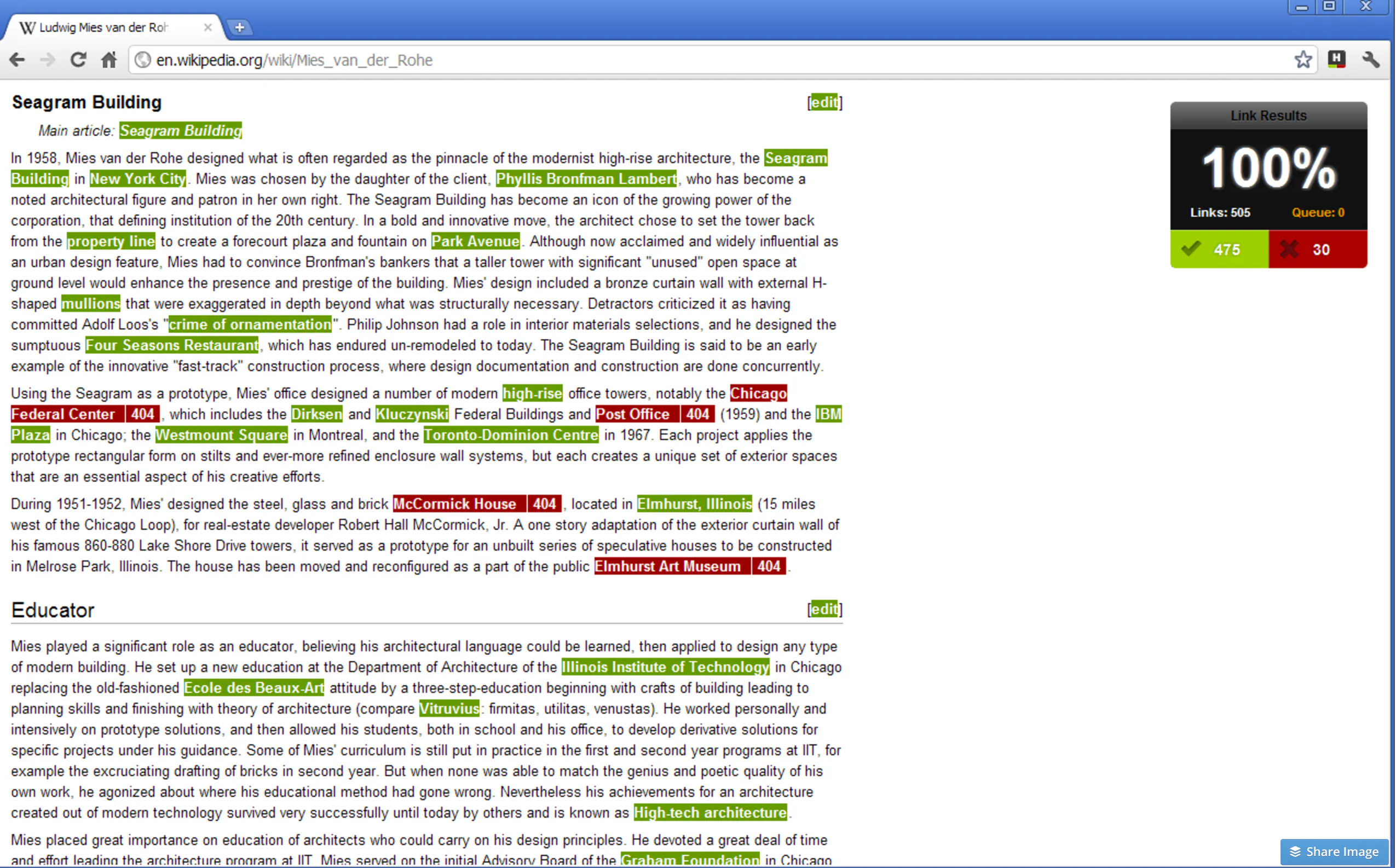Click the Link Results panel header
This screenshot has height=868, width=1396.
1269,115
